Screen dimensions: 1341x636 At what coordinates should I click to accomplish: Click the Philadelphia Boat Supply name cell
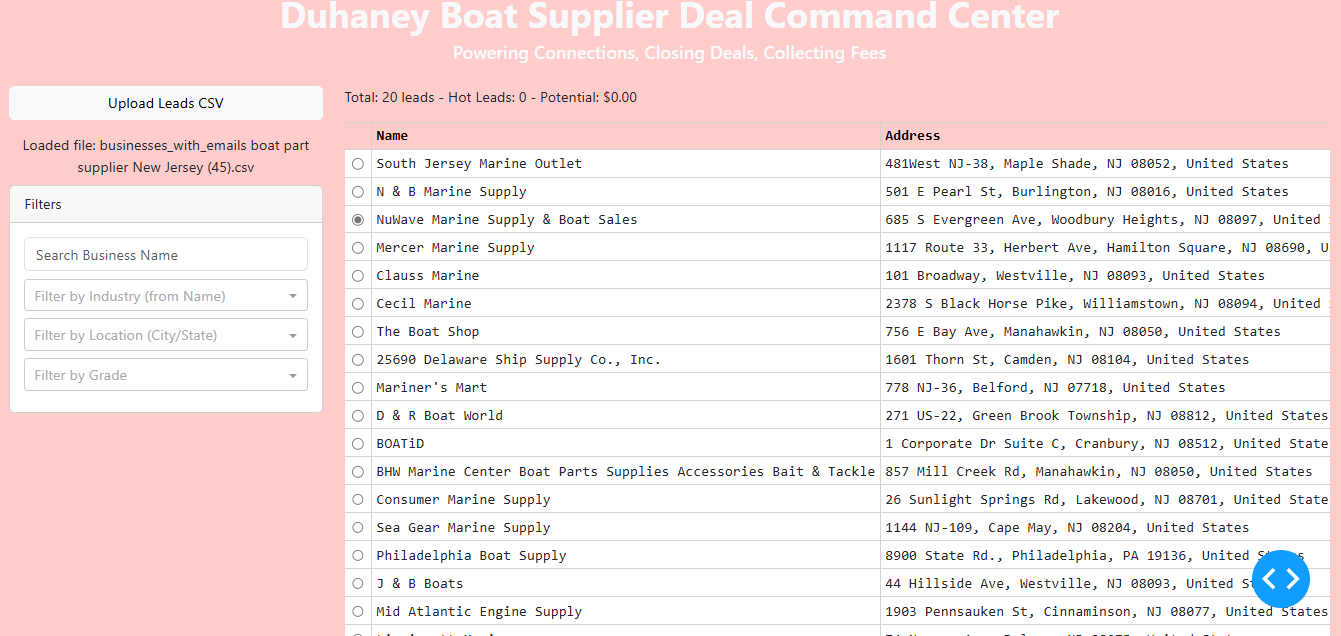(471, 556)
